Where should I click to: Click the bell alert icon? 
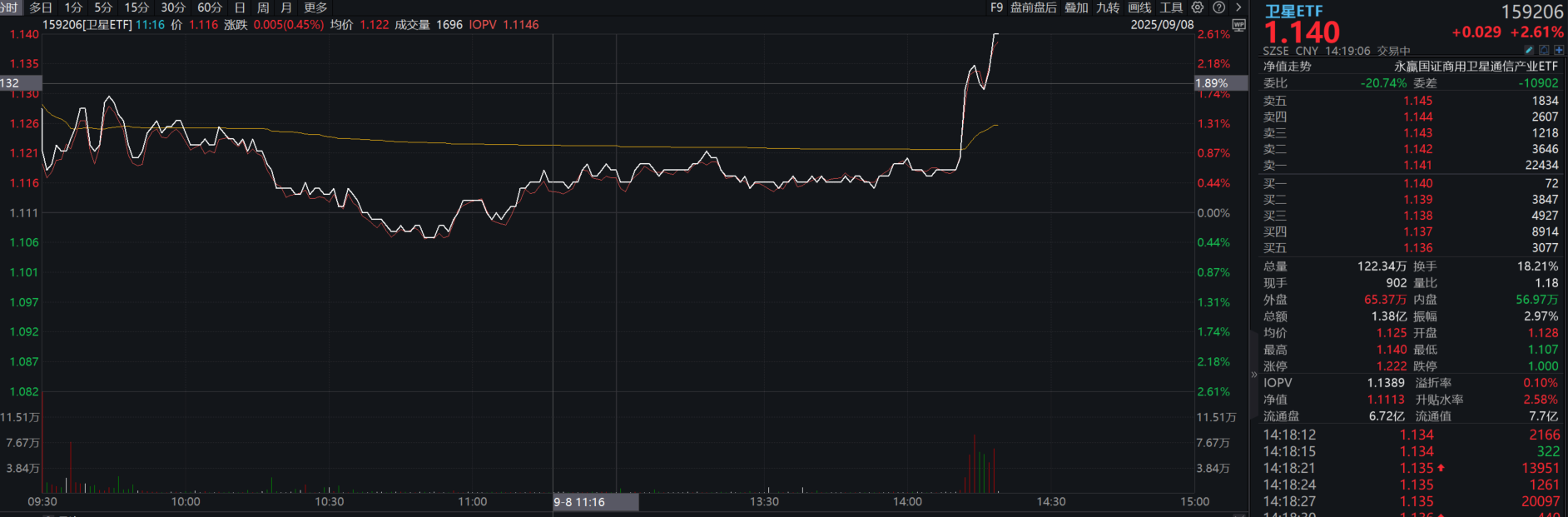1544,51
